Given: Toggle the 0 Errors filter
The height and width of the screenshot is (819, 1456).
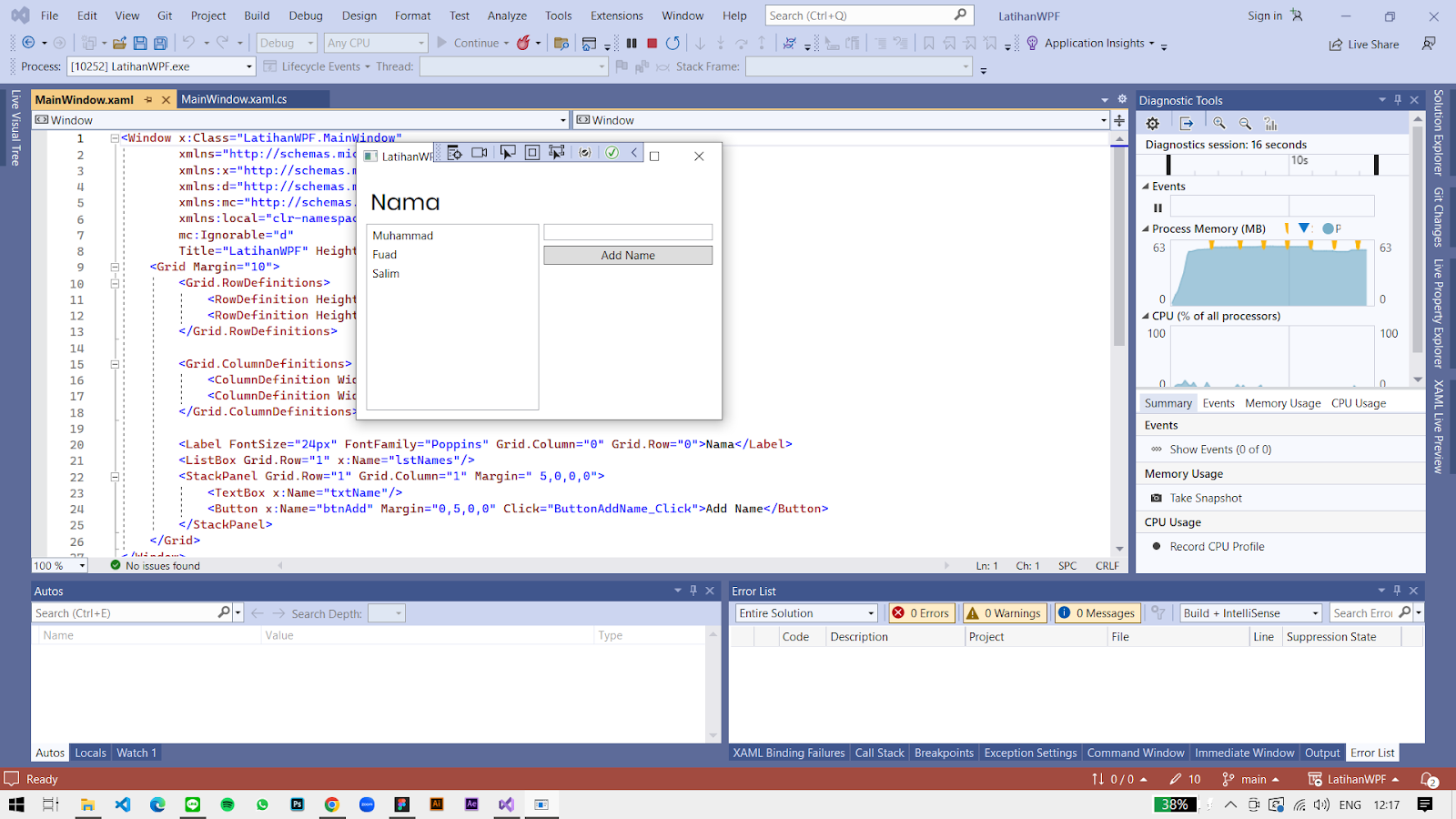Looking at the screenshot, I should [921, 613].
